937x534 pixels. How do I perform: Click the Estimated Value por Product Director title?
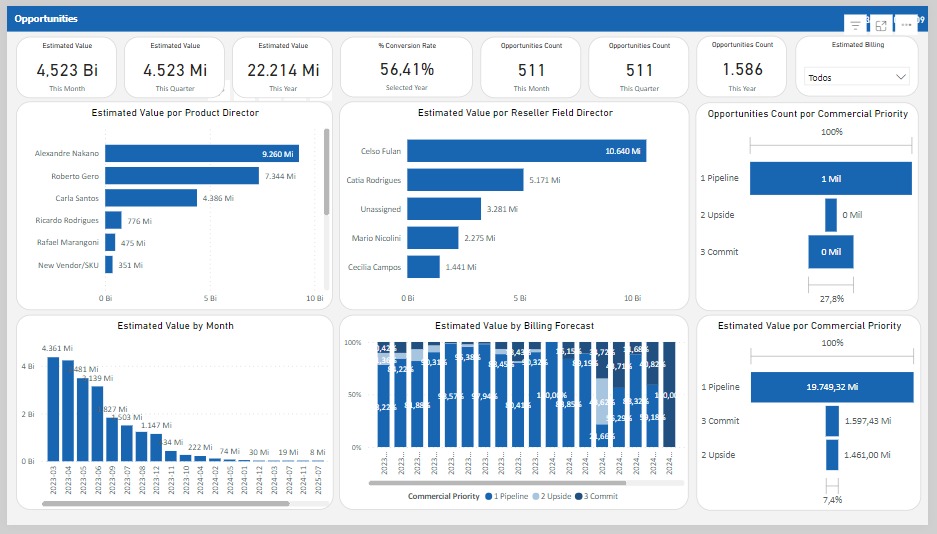(x=175, y=113)
